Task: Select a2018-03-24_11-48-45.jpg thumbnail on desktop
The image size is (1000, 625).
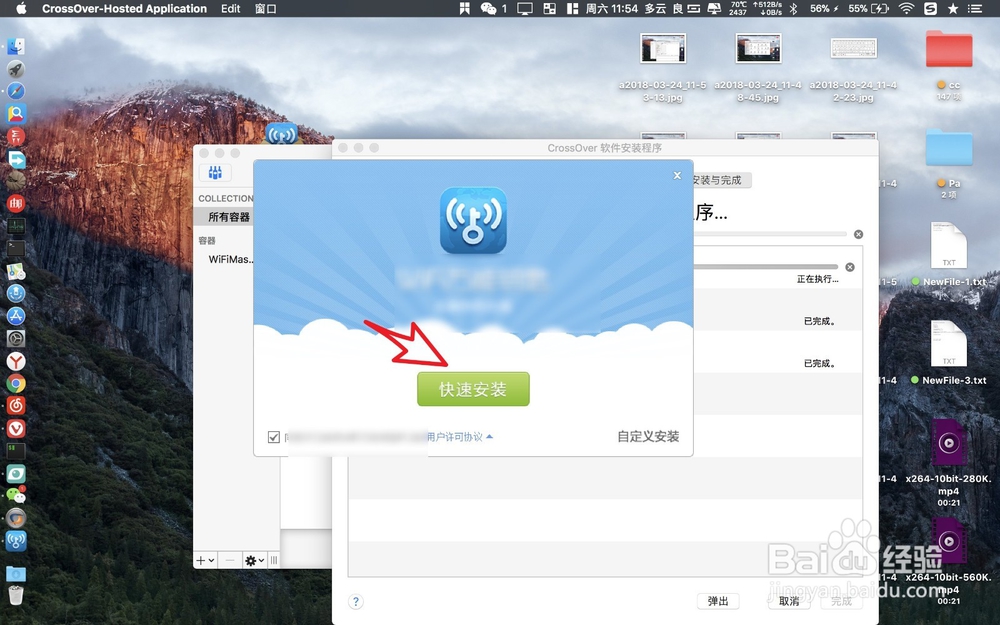Action: coord(758,48)
